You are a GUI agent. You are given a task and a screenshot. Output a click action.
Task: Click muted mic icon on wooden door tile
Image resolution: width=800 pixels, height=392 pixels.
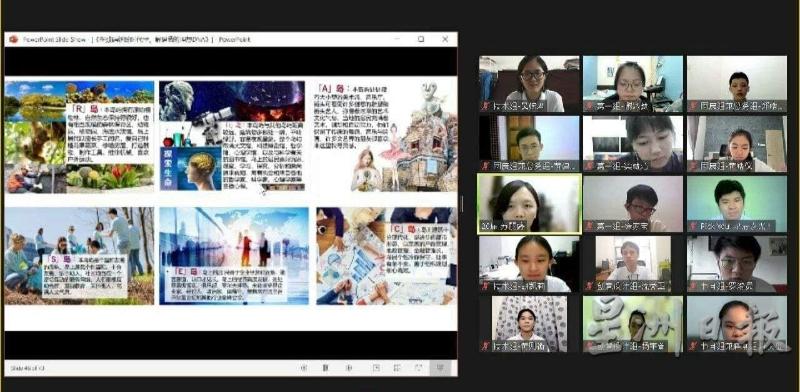(485, 166)
